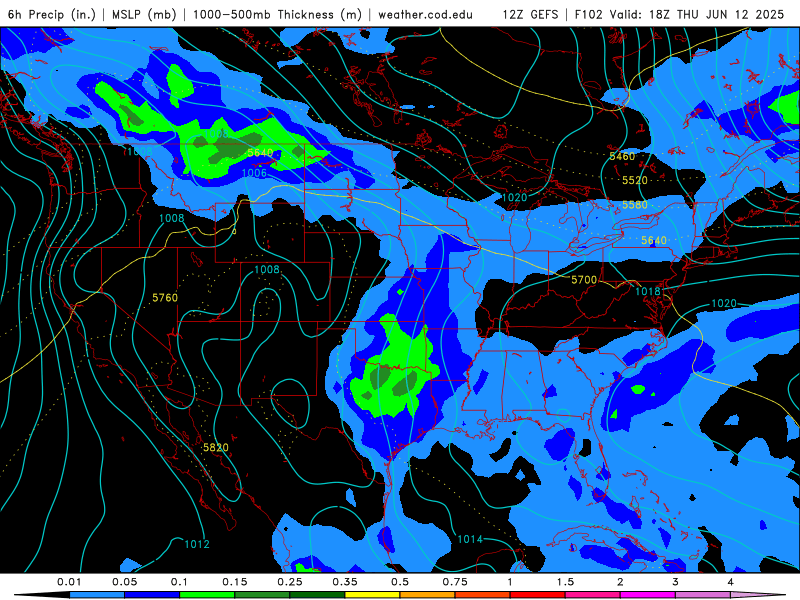The image size is (800, 600).
Task: Click the 1.5 legend value
Action: (x=565, y=582)
